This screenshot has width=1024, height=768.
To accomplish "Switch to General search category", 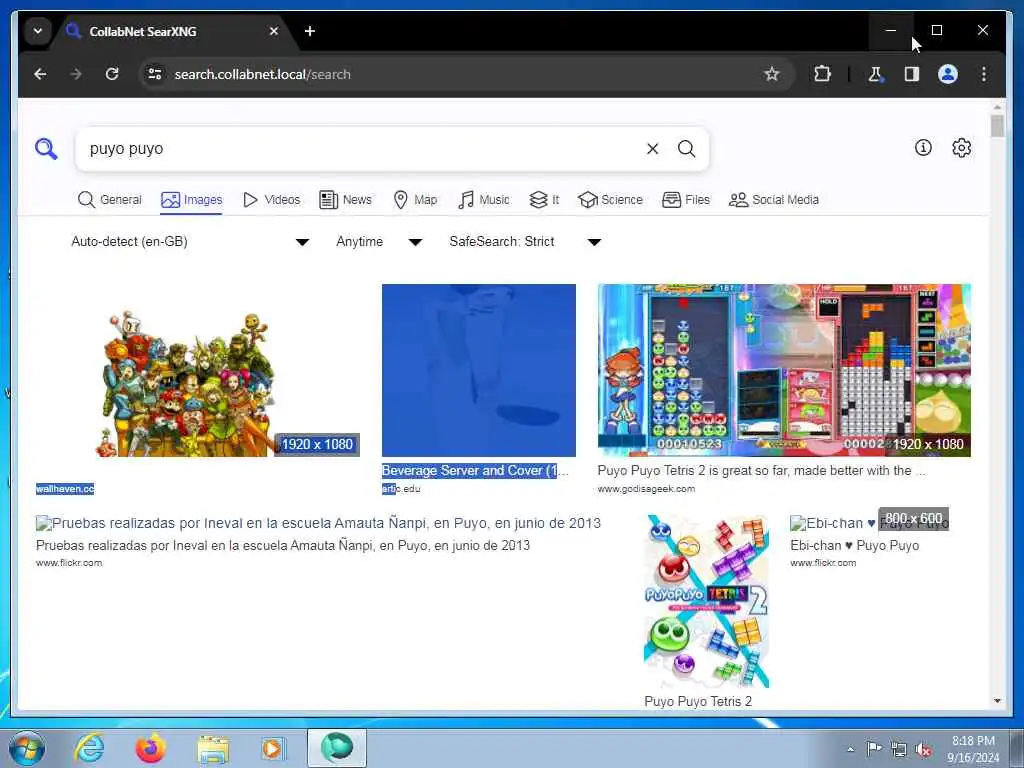I will click(x=110, y=200).
